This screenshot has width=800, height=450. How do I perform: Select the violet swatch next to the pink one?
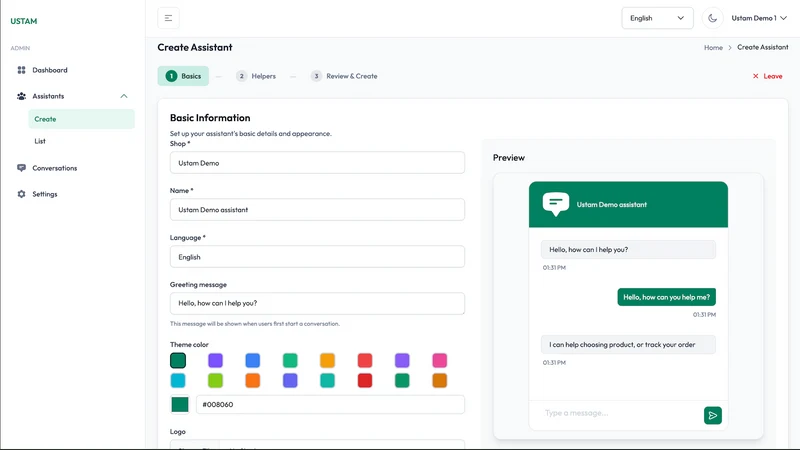tap(402, 361)
